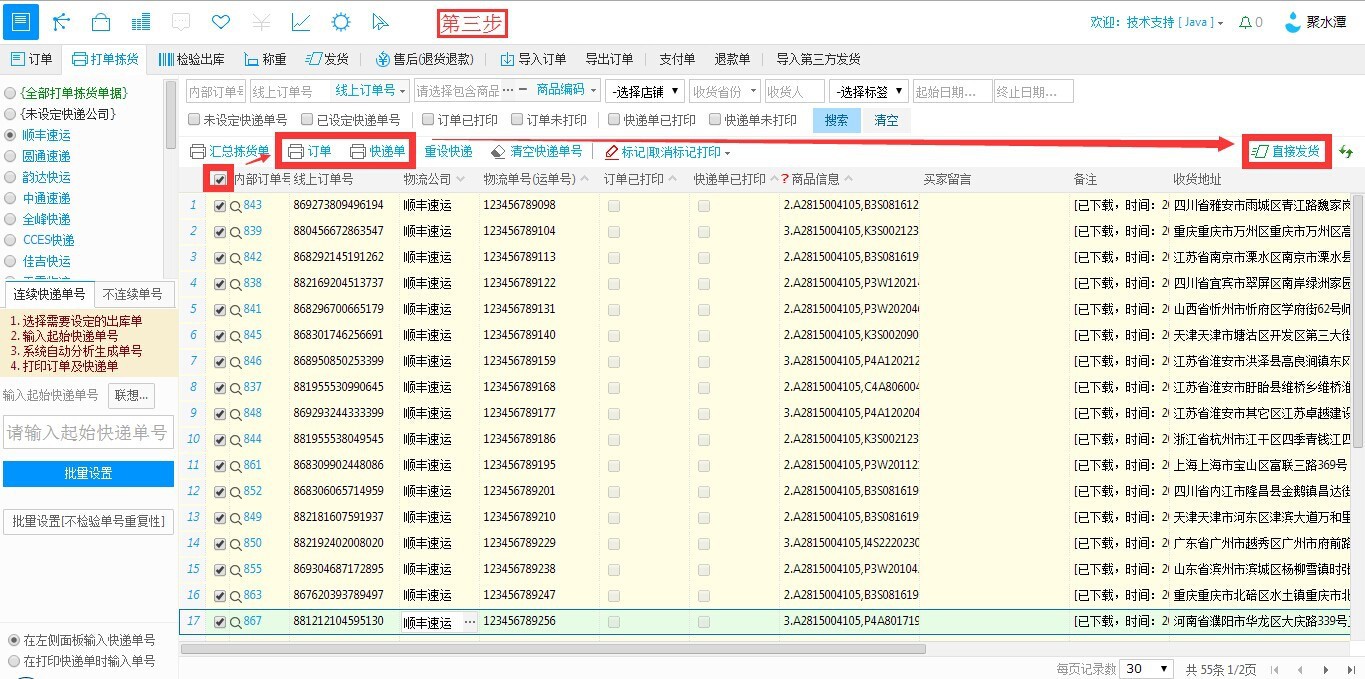
Task: Click magnifier icon for order 843
Action: (236, 205)
